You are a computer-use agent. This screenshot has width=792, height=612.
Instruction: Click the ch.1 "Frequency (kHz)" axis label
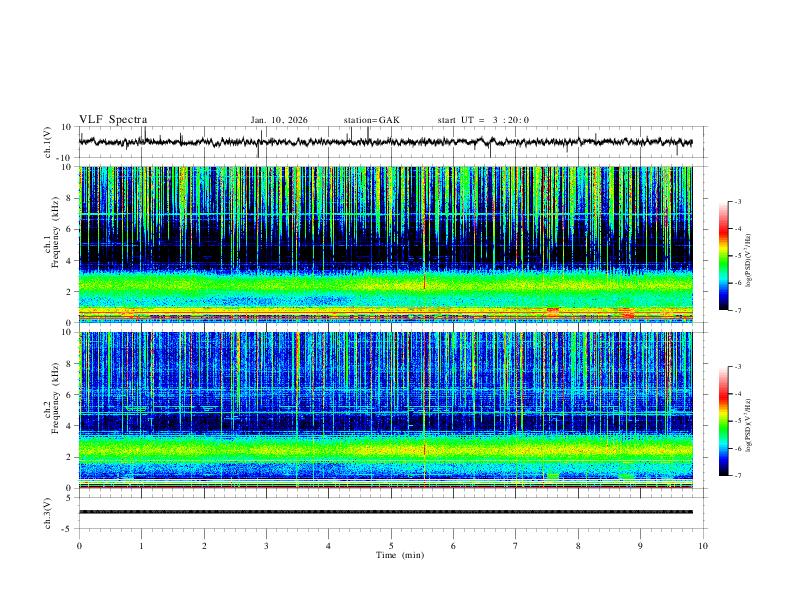pyautogui.click(x=55, y=232)
